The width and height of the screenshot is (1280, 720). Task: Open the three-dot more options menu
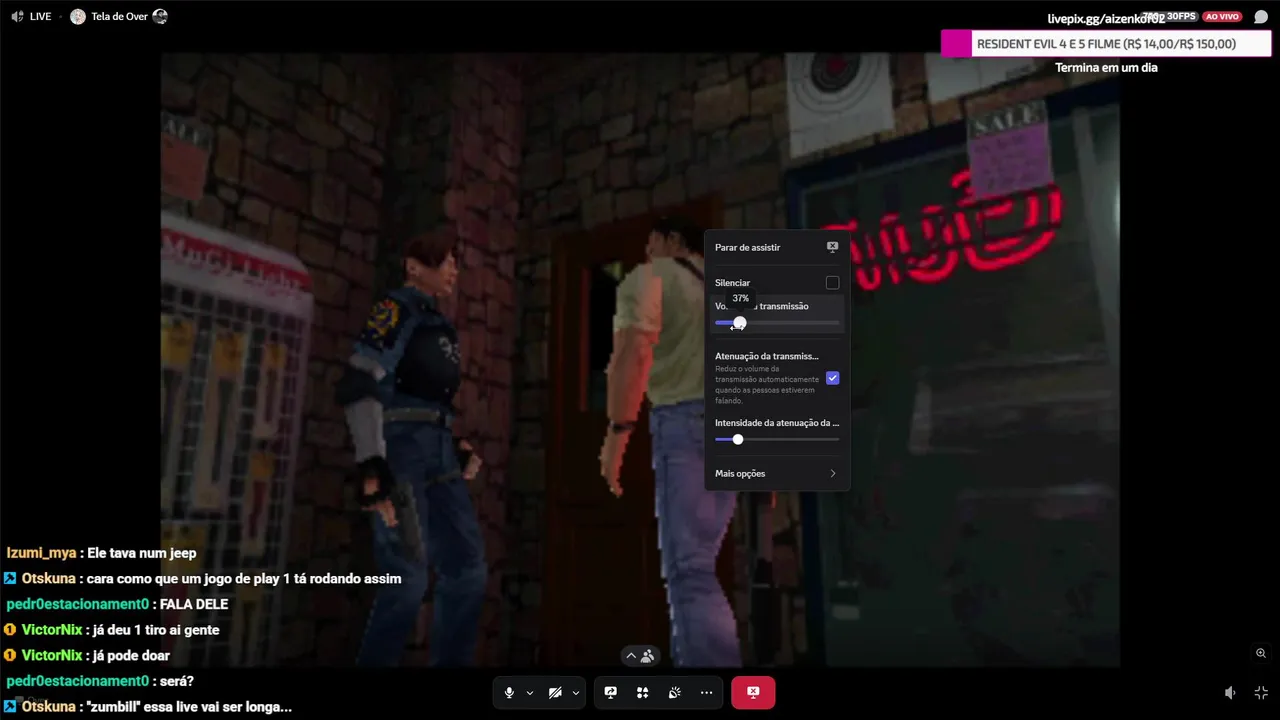click(x=707, y=693)
